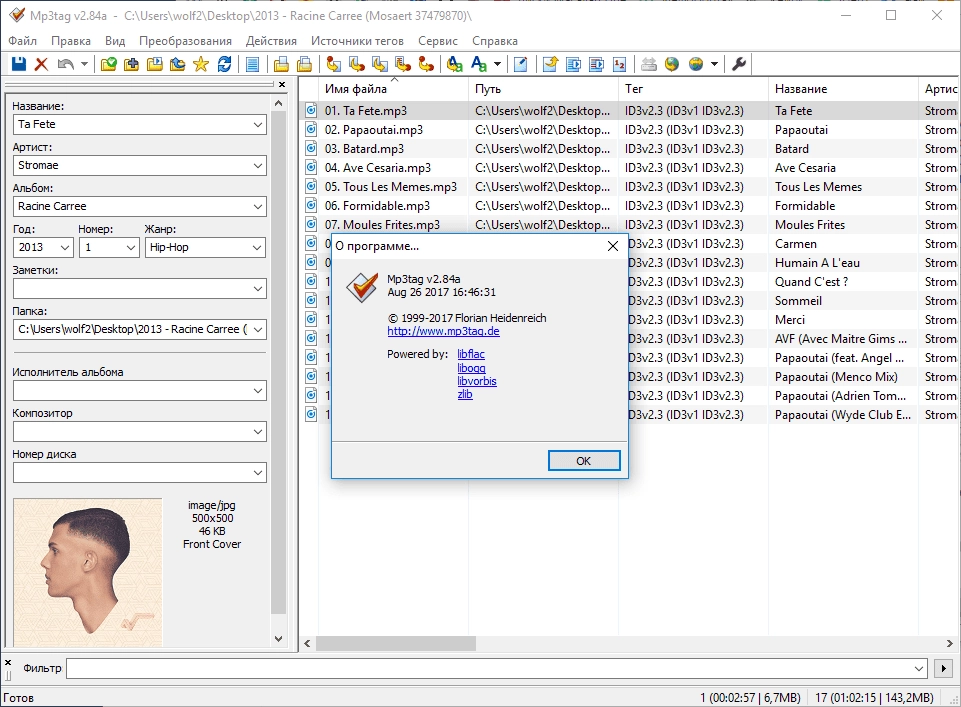Viewport: 961px width, 707px height.
Task: Select the file row 04. Ave Cesaria.mp3
Action: [631, 168]
